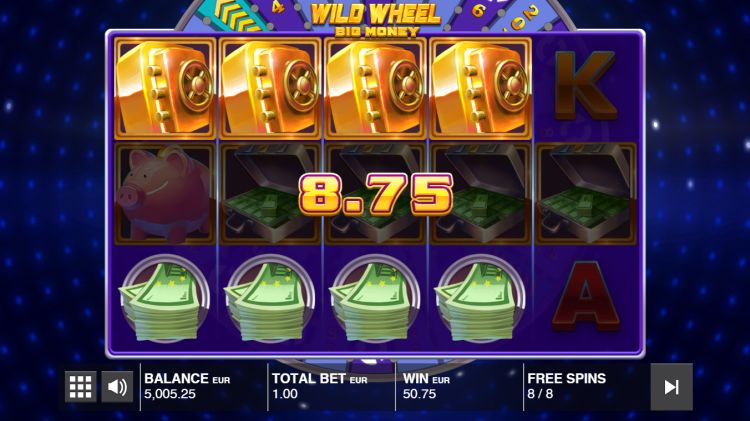Open the Total Bet EUR field

320,386
